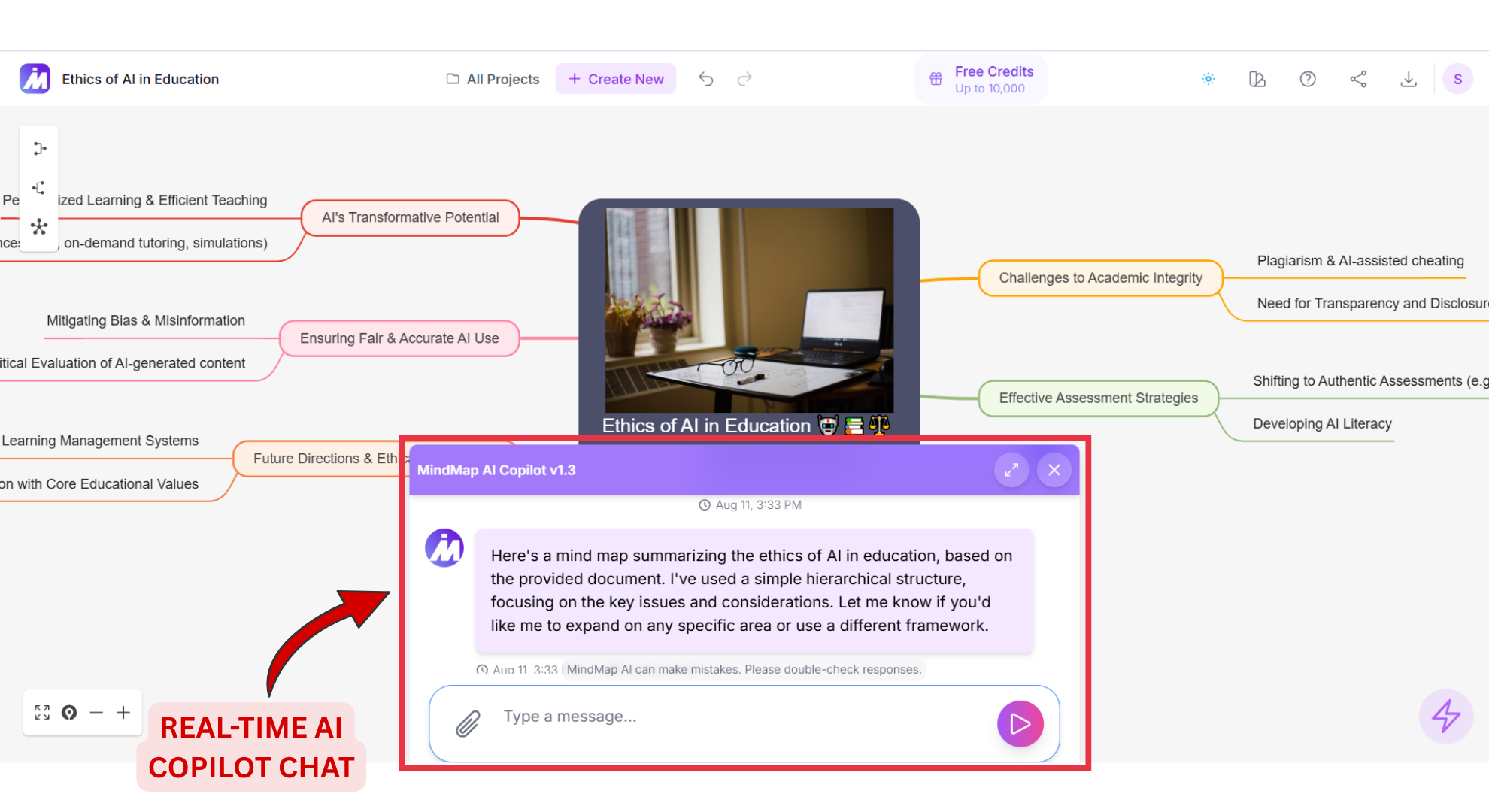Click the redo arrow icon
Screen dimensions: 1489x812
[x=744, y=79]
